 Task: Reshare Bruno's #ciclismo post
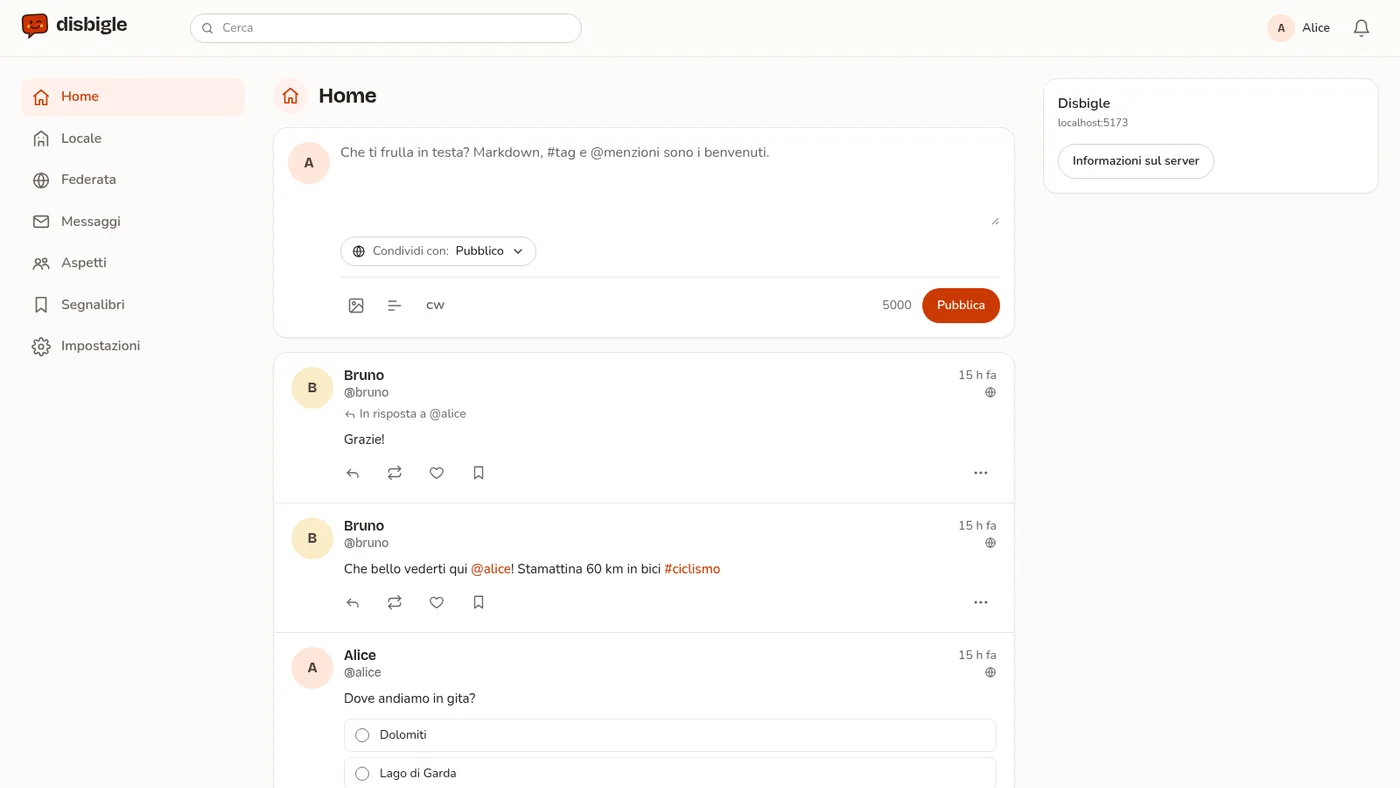tap(395, 602)
